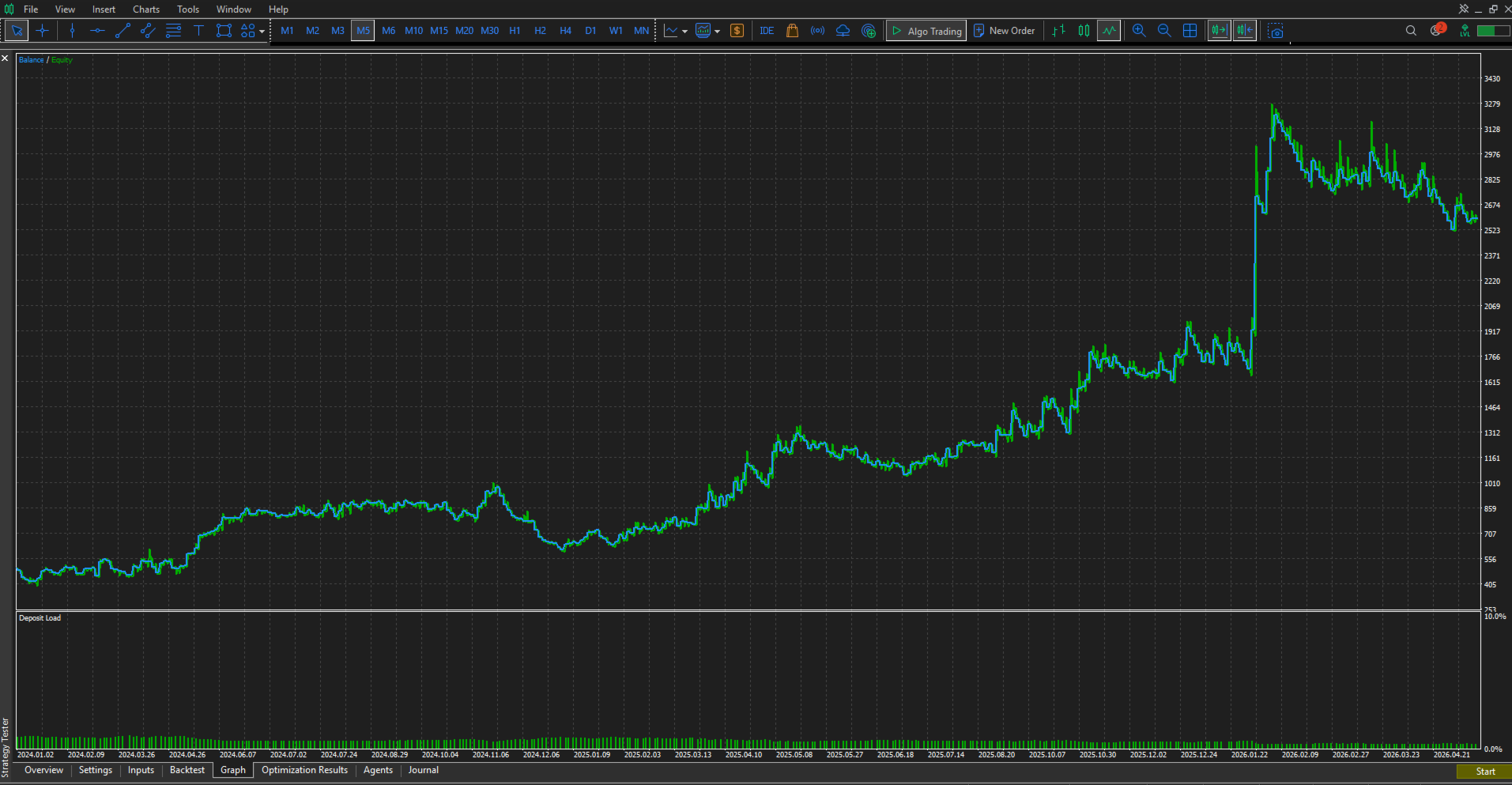Viewport: 1512px width, 785px height.
Task: Open the MetaEditor IDE icon
Action: click(x=767, y=31)
